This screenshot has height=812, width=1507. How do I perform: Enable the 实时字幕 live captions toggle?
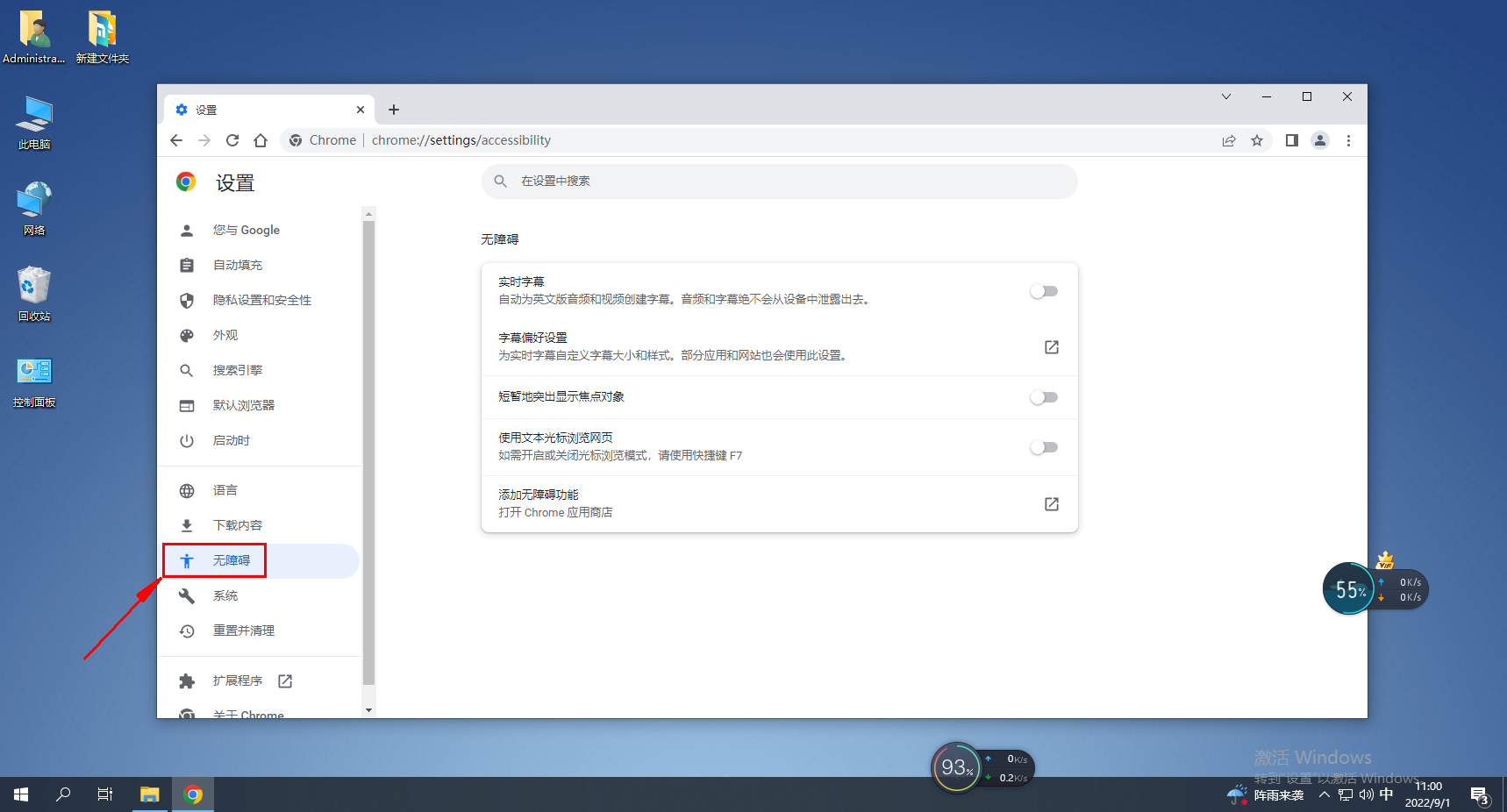(x=1043, y=290)
